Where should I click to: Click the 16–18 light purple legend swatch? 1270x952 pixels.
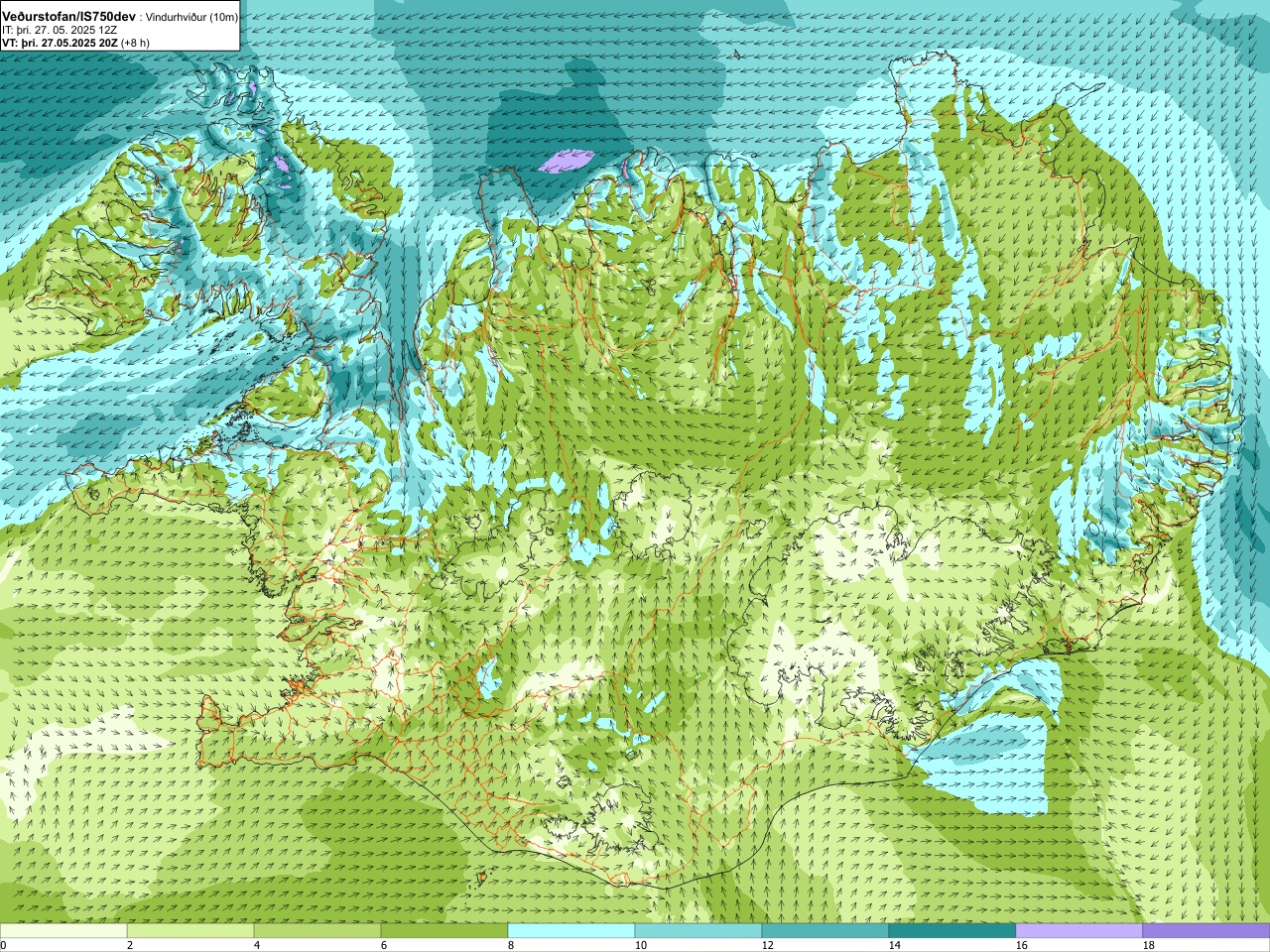[1079, 931]
